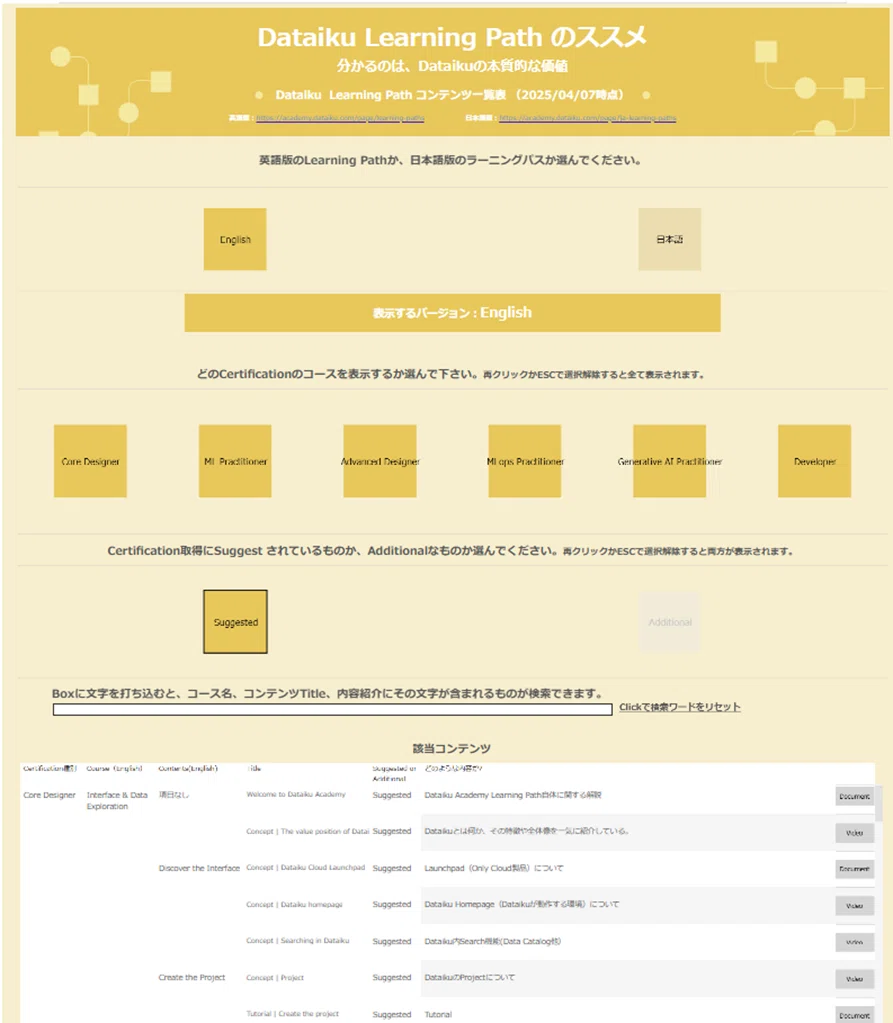Open Video for value position concept row
Viewport: 893px width, 1023px height.
tap(855, 832)
